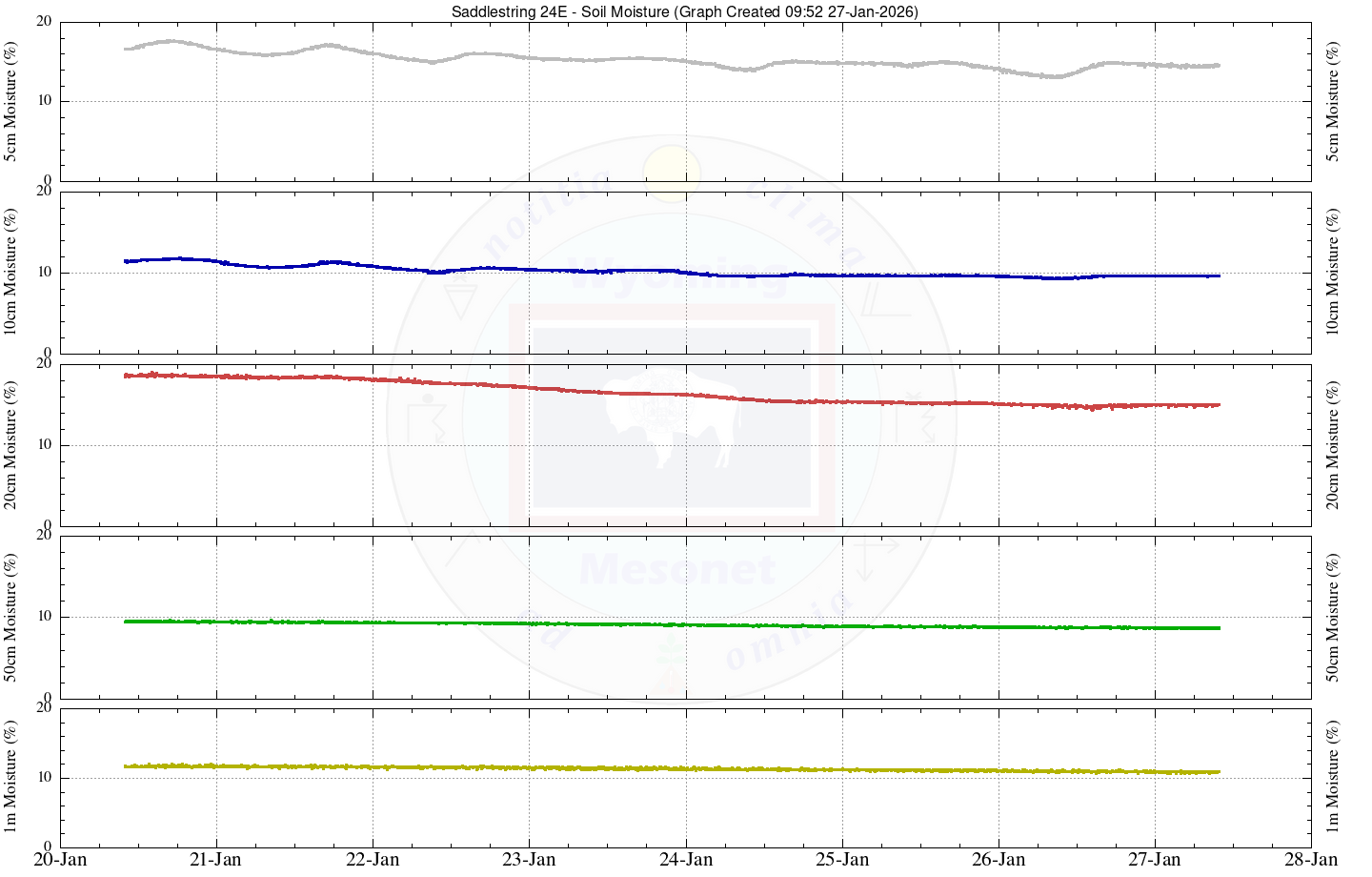Click the left "10cm Moisture (%)" axis label
The height and width of the screenshot is (877, 1372).
click(x=11, y=273)
